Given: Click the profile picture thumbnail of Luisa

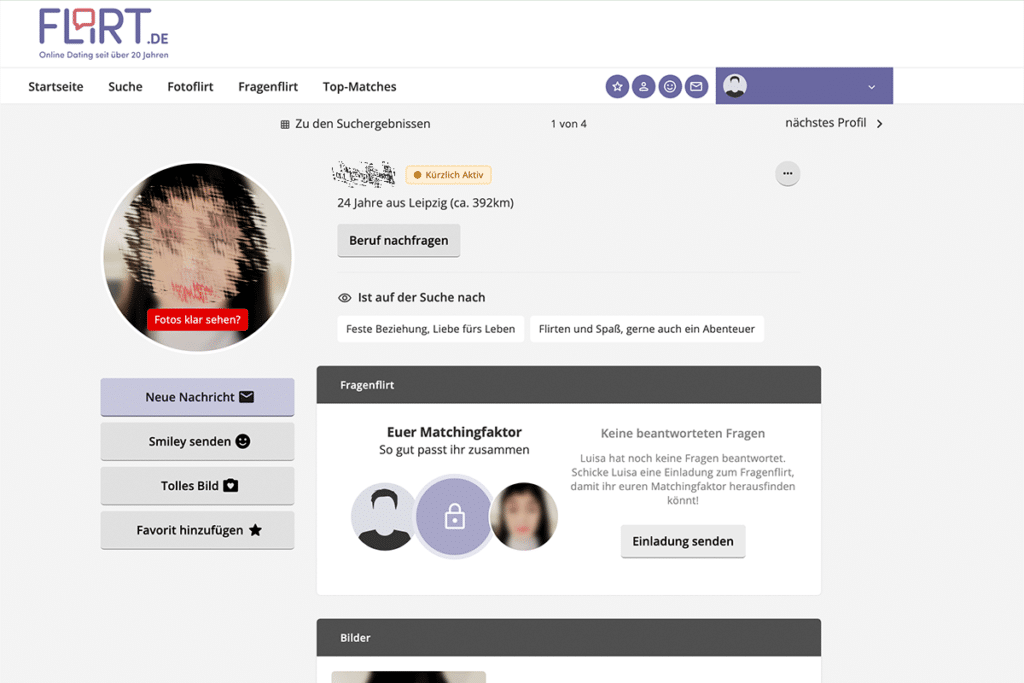Looking at the screenshot, I should [523, 516].
